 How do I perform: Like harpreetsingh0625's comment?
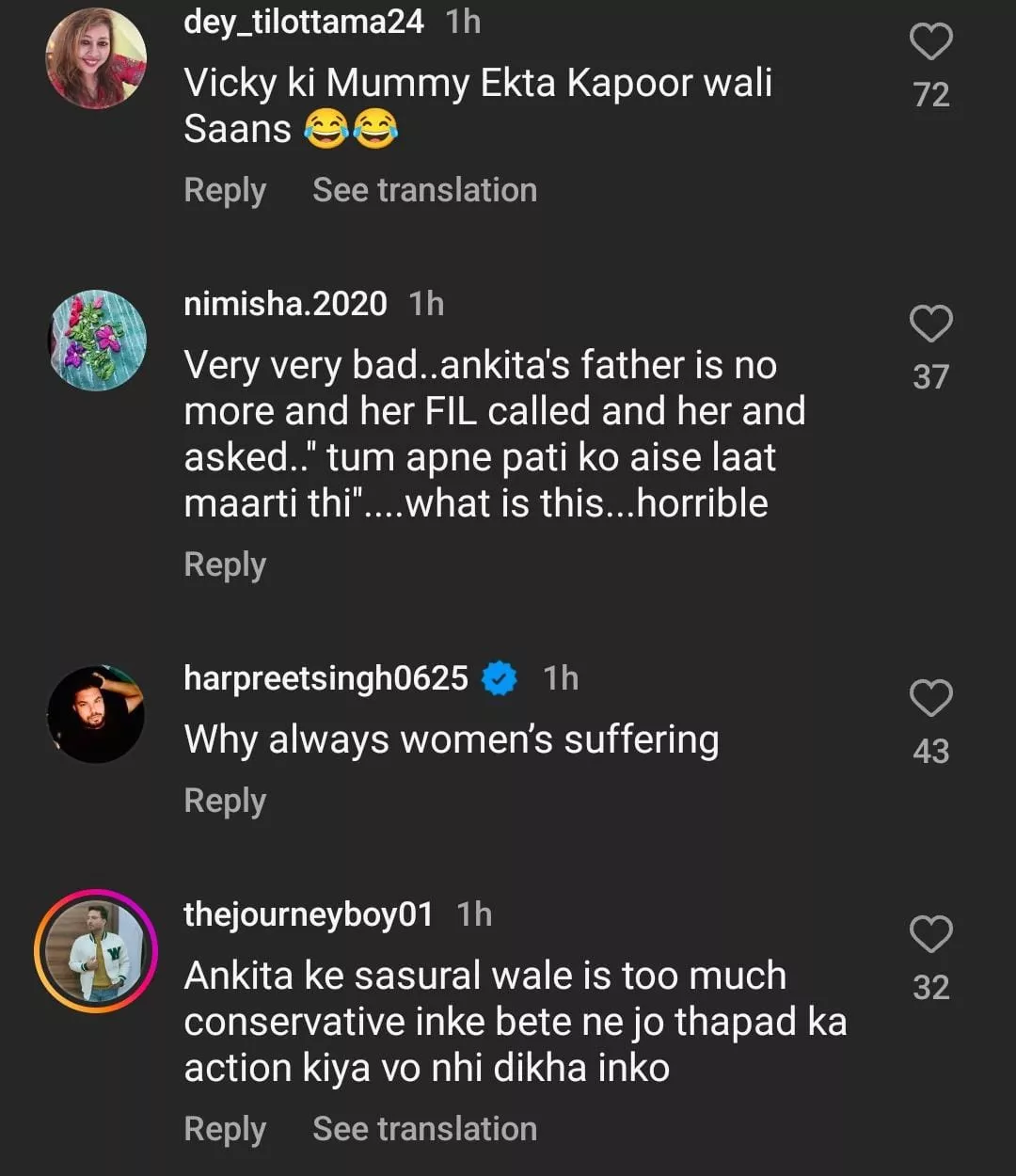point(931,698)
